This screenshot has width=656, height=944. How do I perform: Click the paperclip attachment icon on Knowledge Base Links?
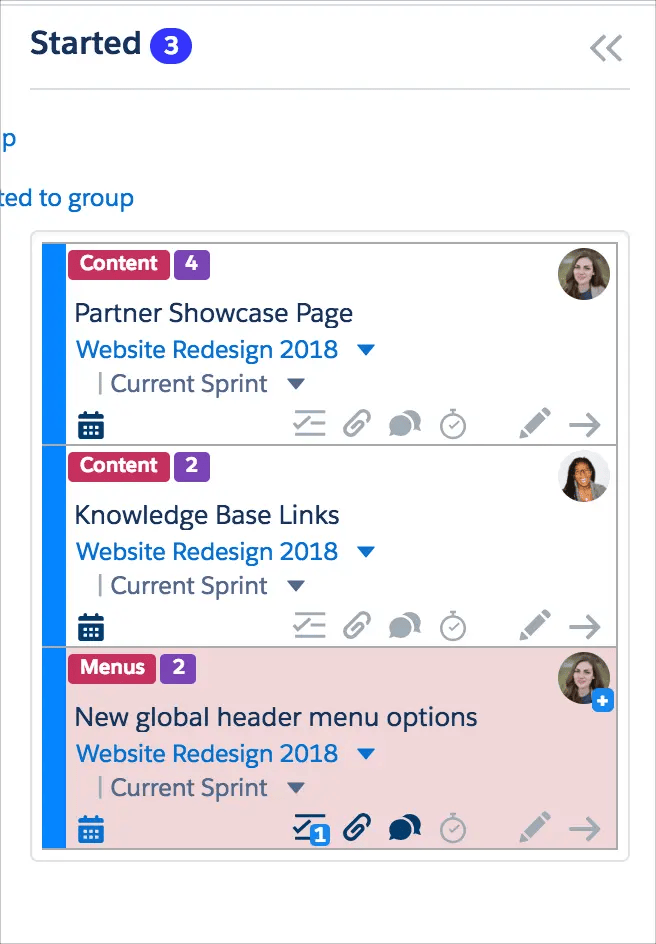click(357, 625)
